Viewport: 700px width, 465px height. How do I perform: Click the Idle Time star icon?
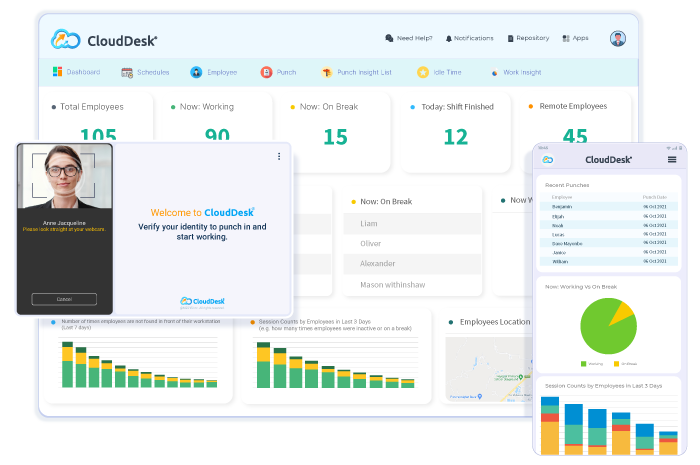click(x=423, y=72)
